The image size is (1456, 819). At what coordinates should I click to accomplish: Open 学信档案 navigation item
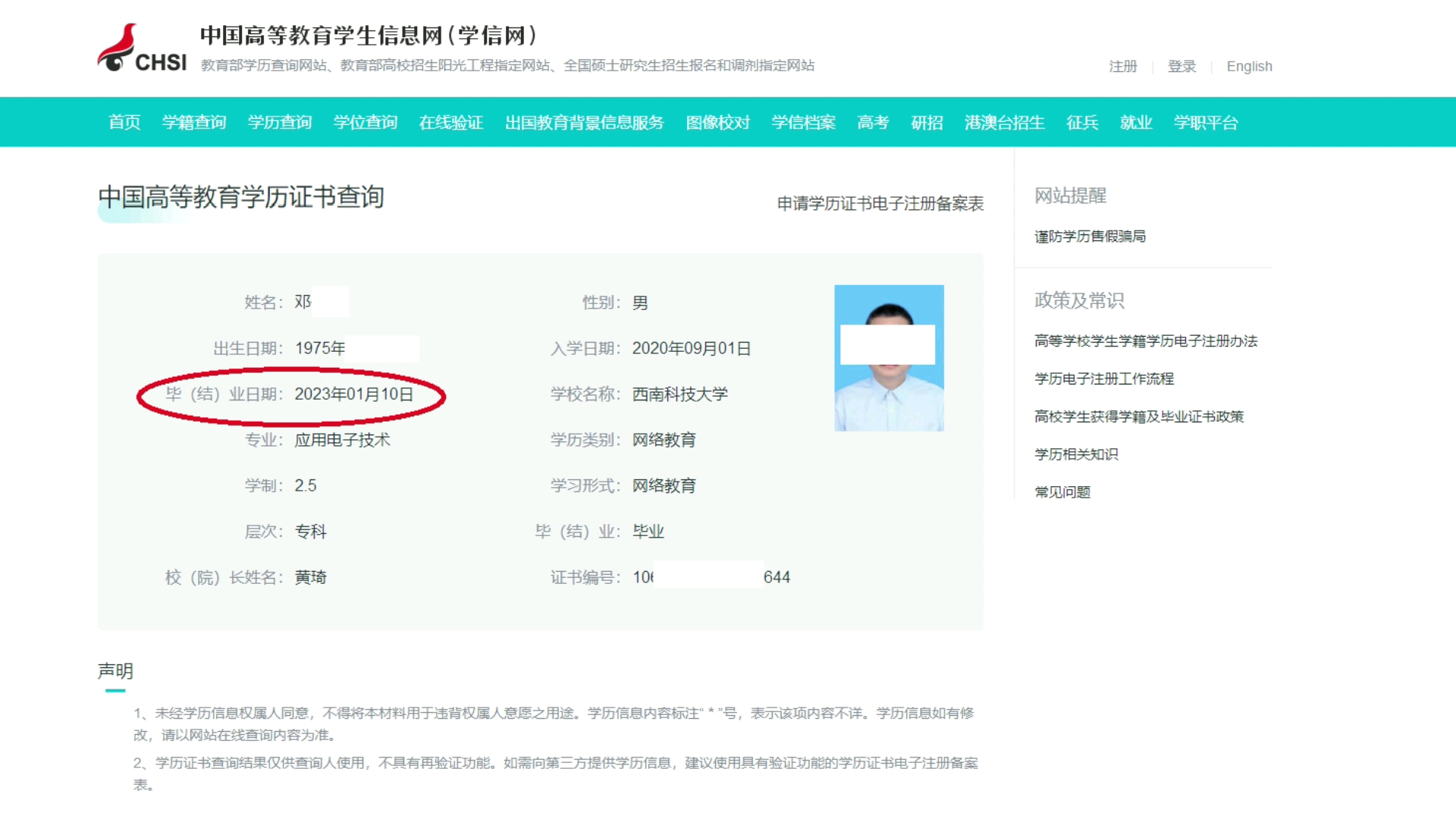(804, 122)
